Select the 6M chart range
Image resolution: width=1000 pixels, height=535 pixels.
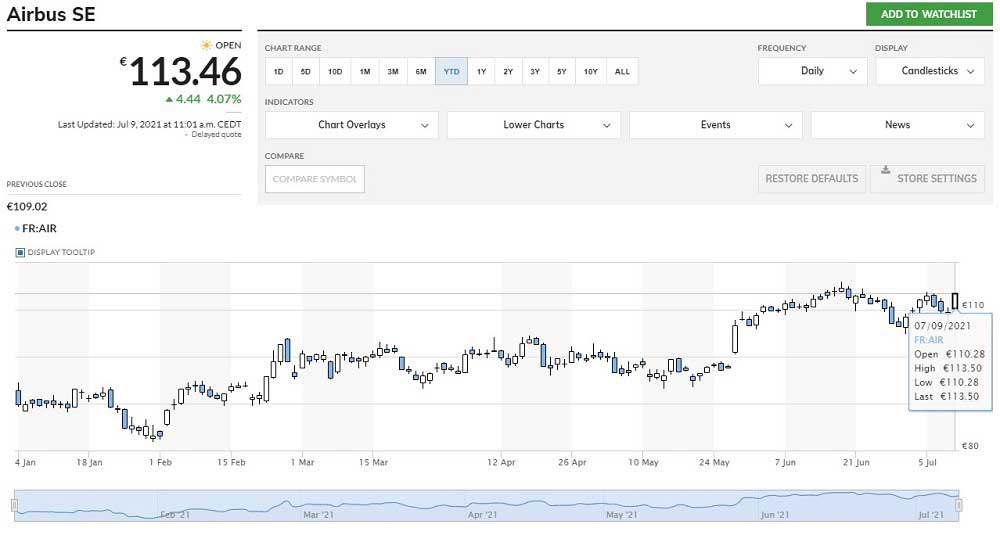421,71
